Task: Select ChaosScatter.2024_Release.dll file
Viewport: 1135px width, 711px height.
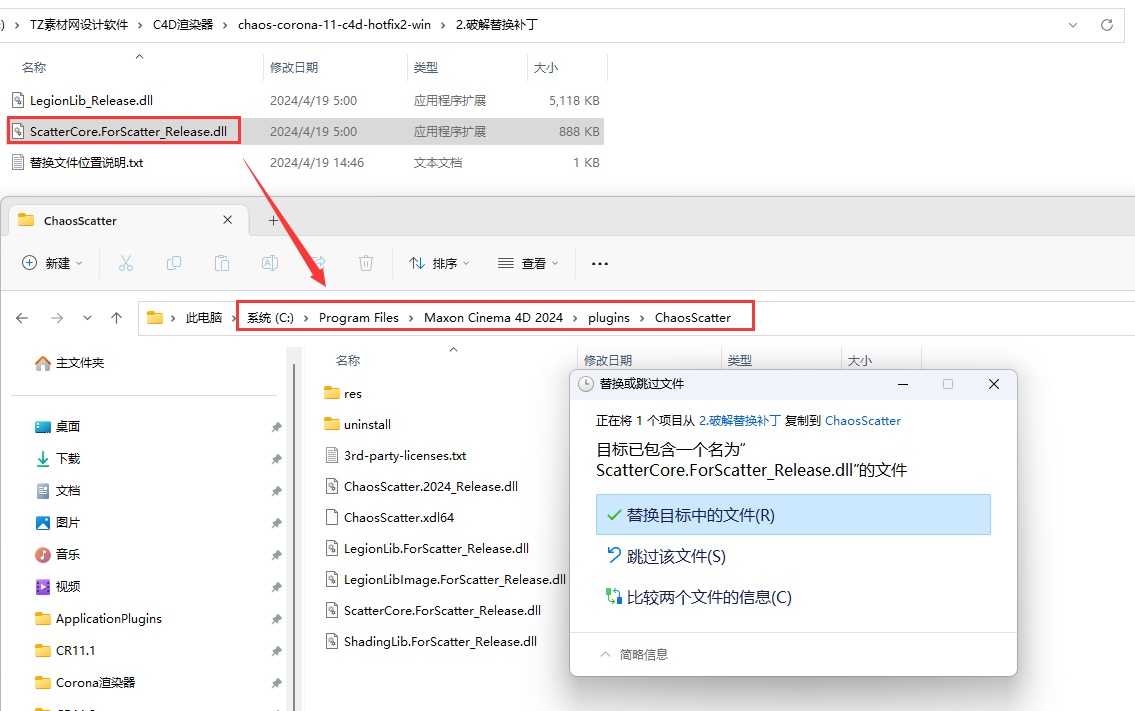Action: pos(421,487)
